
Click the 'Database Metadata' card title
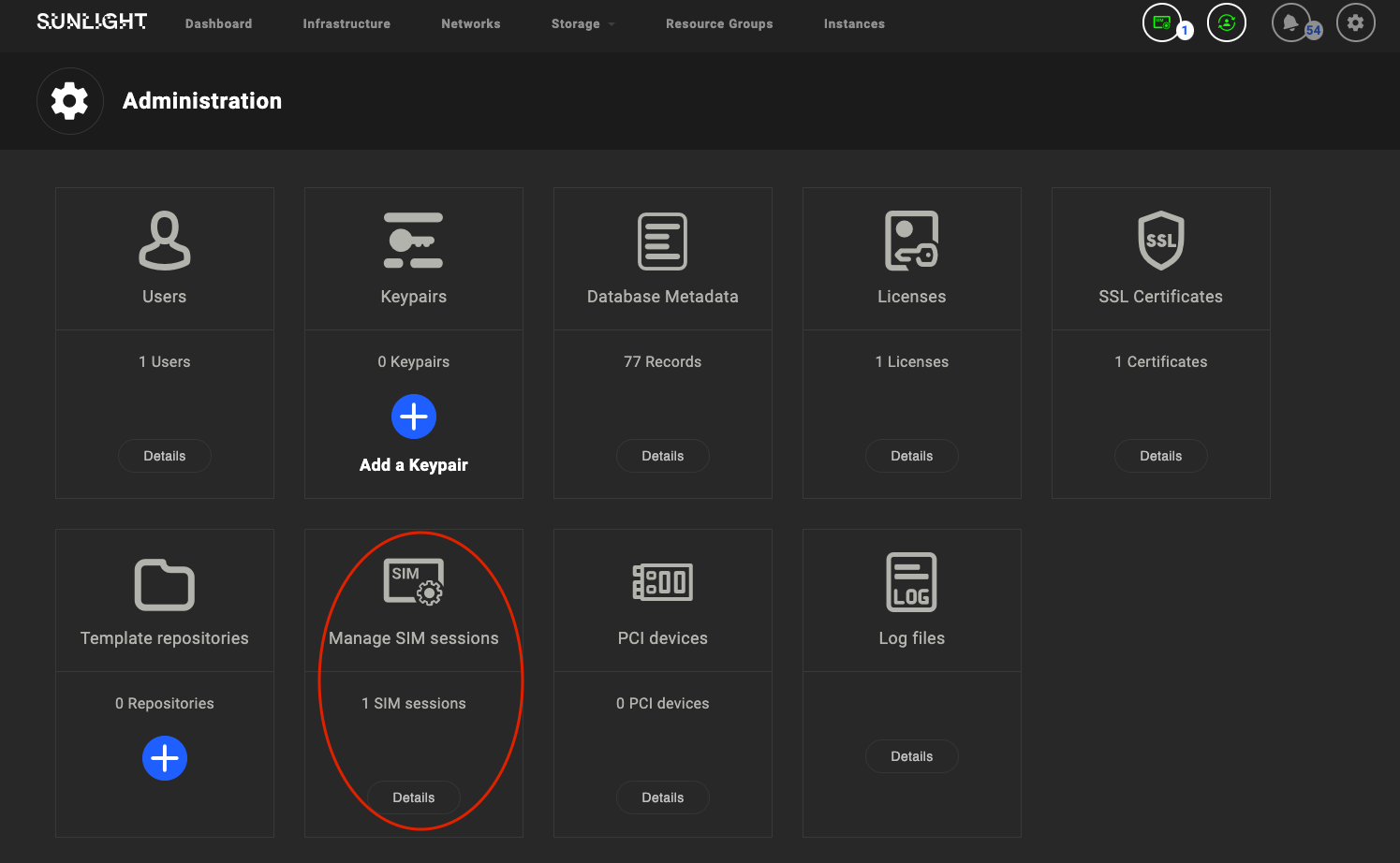coord(663,297)
